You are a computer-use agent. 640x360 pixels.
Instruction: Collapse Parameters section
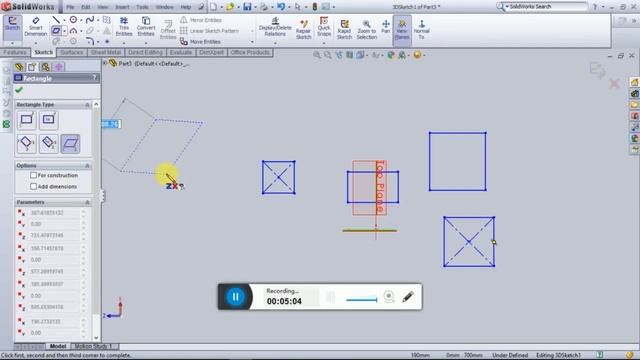tap(87, 202)
